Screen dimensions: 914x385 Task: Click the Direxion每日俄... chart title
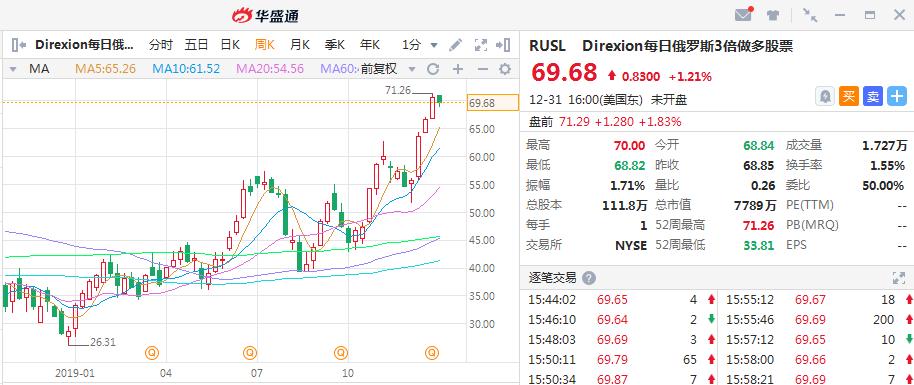click(85, 45)
